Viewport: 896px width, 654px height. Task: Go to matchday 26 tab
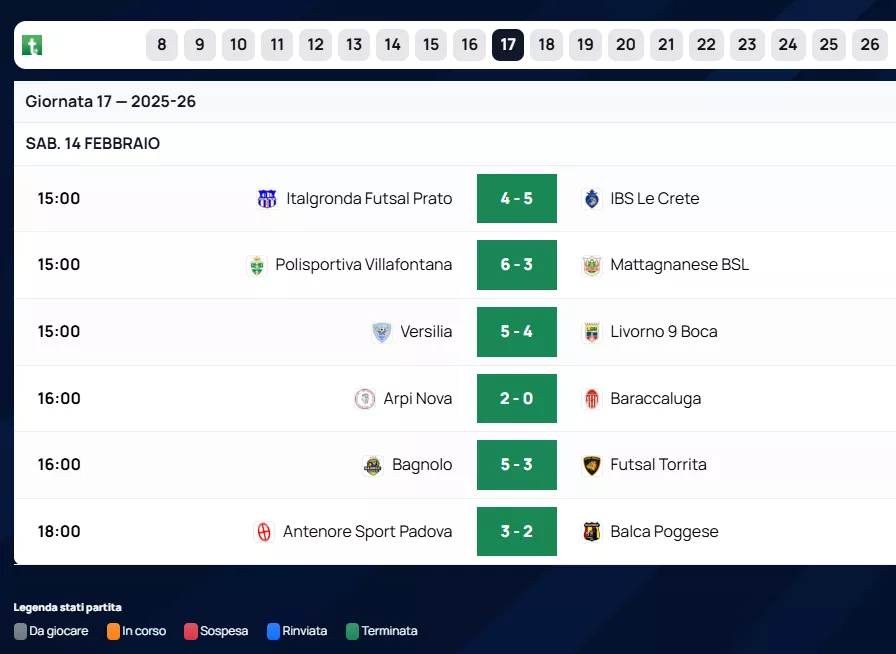(x=870, y=45)
